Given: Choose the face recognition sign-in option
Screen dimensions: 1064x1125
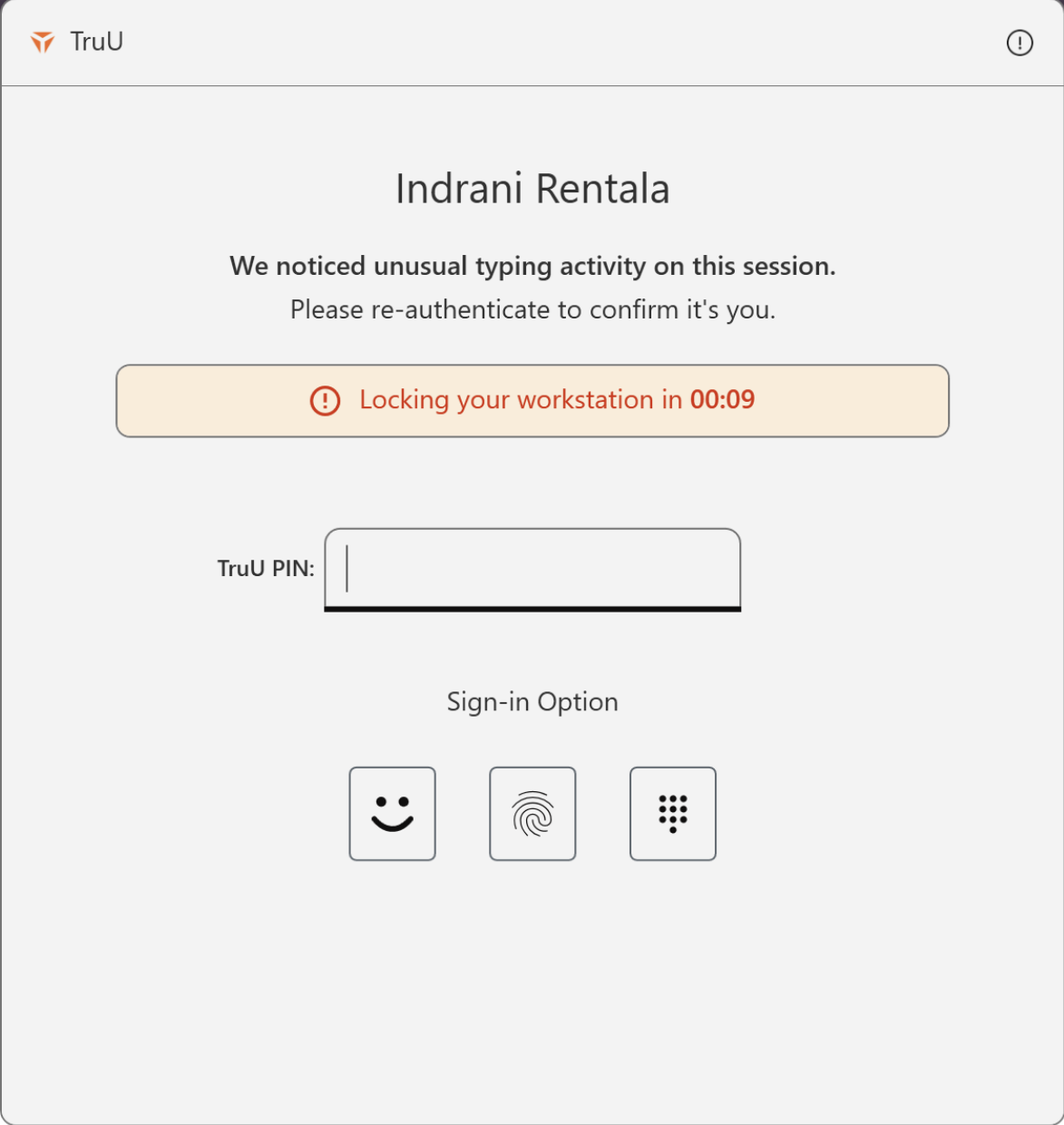Looking at the screenshot, I should pos(393,814).
